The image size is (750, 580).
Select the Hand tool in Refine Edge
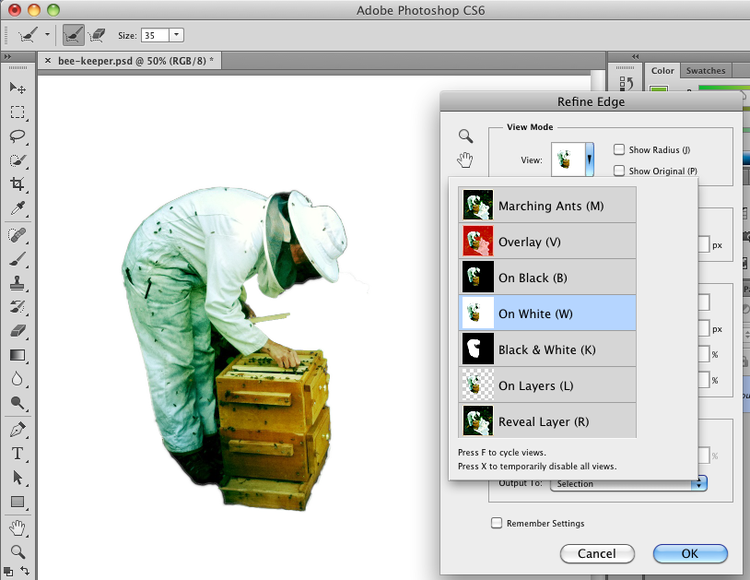pos(465,160)
